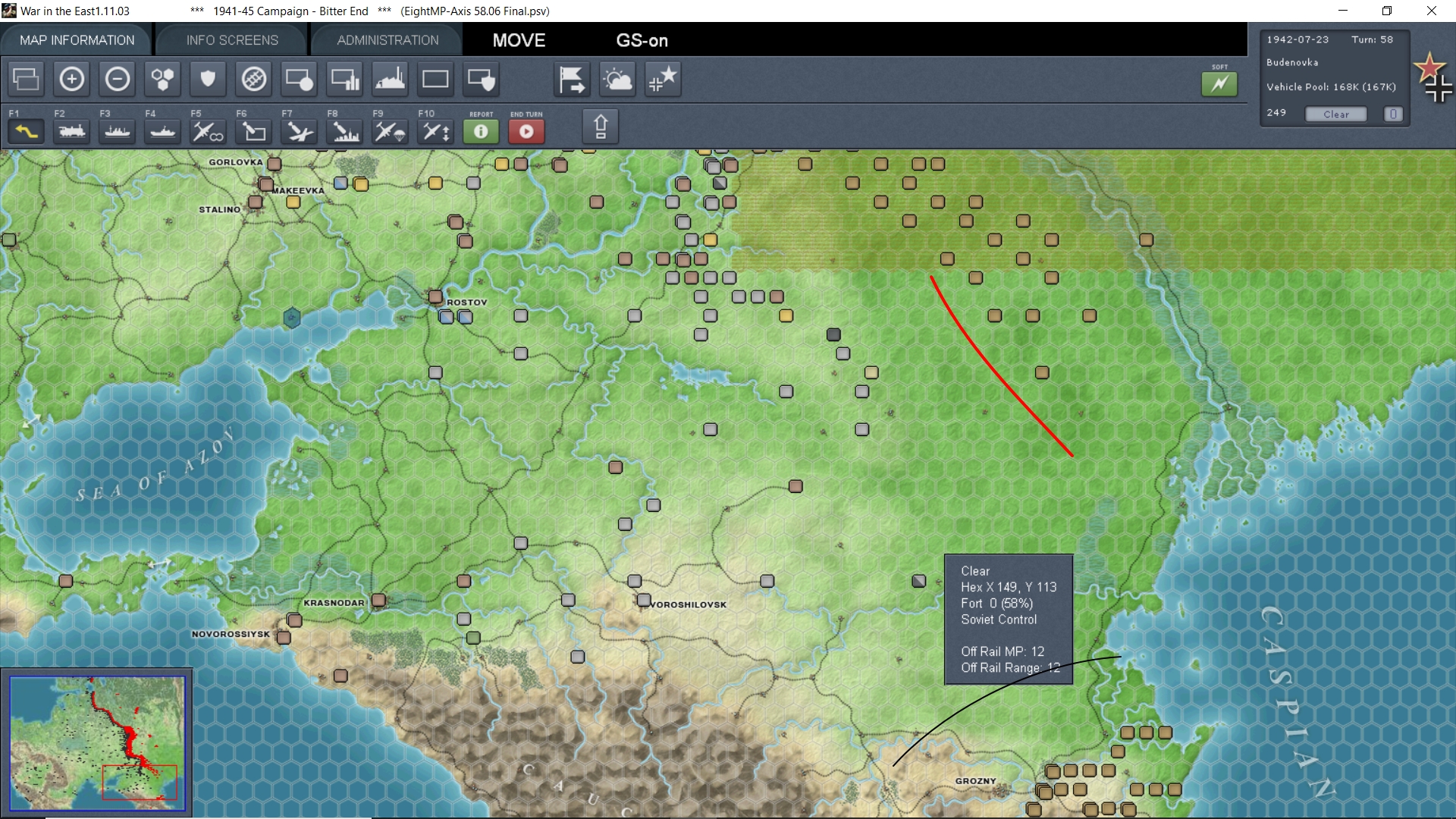The width and height of the screenshot is (1456, 819).
Task: Expand toolbar using the up-arrow button
Action: (600, 126)
